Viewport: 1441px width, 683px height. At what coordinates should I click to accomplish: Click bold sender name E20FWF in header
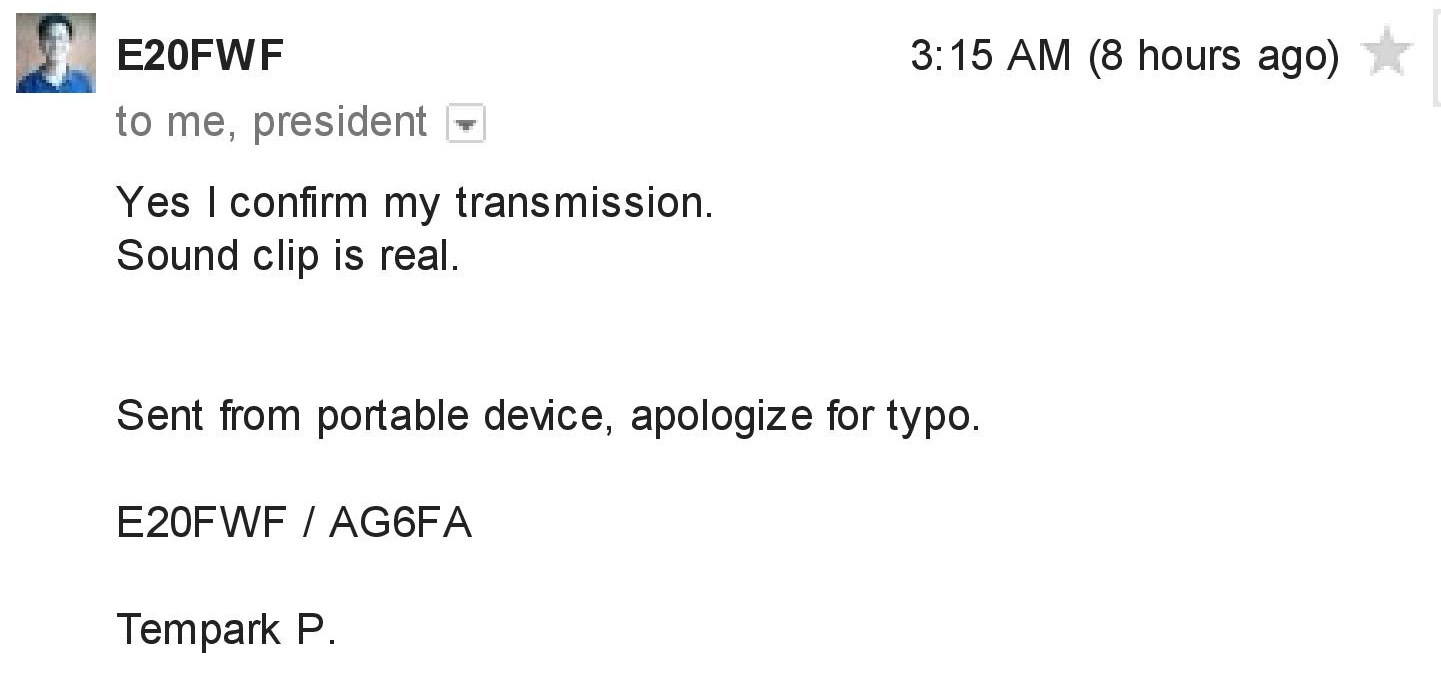[x=200, y=56]
